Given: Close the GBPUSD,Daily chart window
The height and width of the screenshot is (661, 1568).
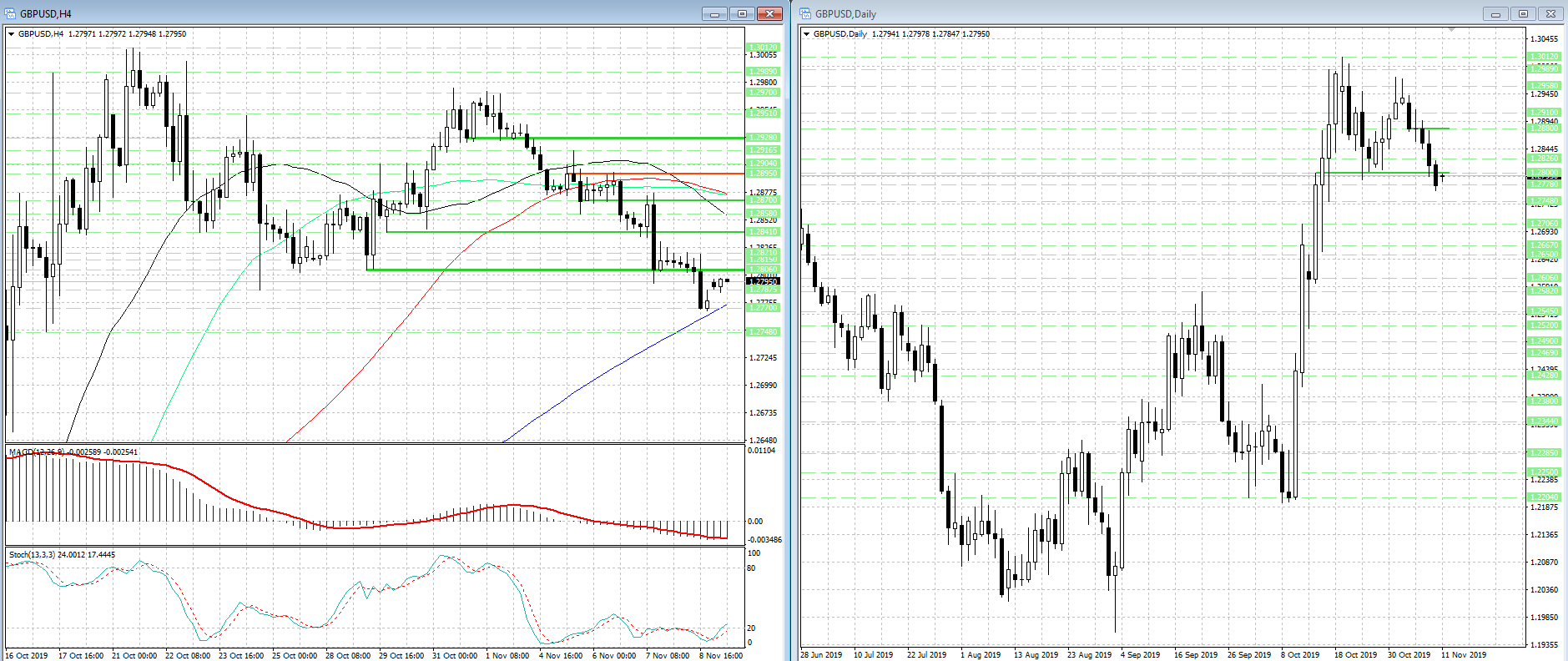Looking at the screenshot, I should (x=1550, y=13).
